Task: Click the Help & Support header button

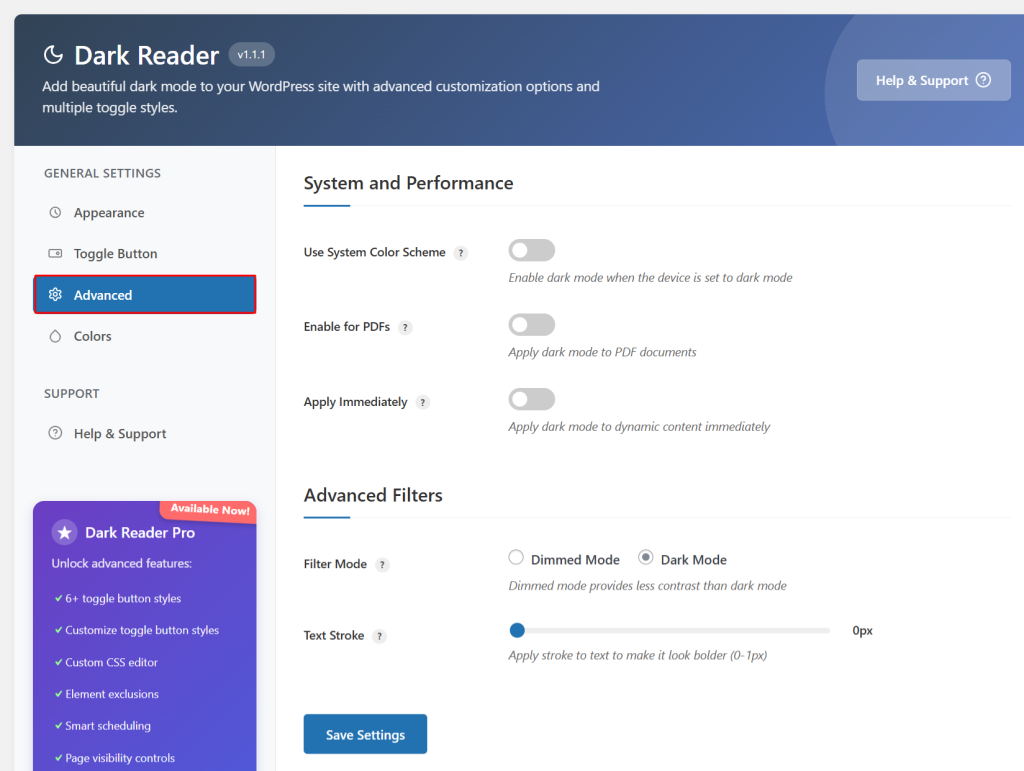Action: tap(933, 80)
